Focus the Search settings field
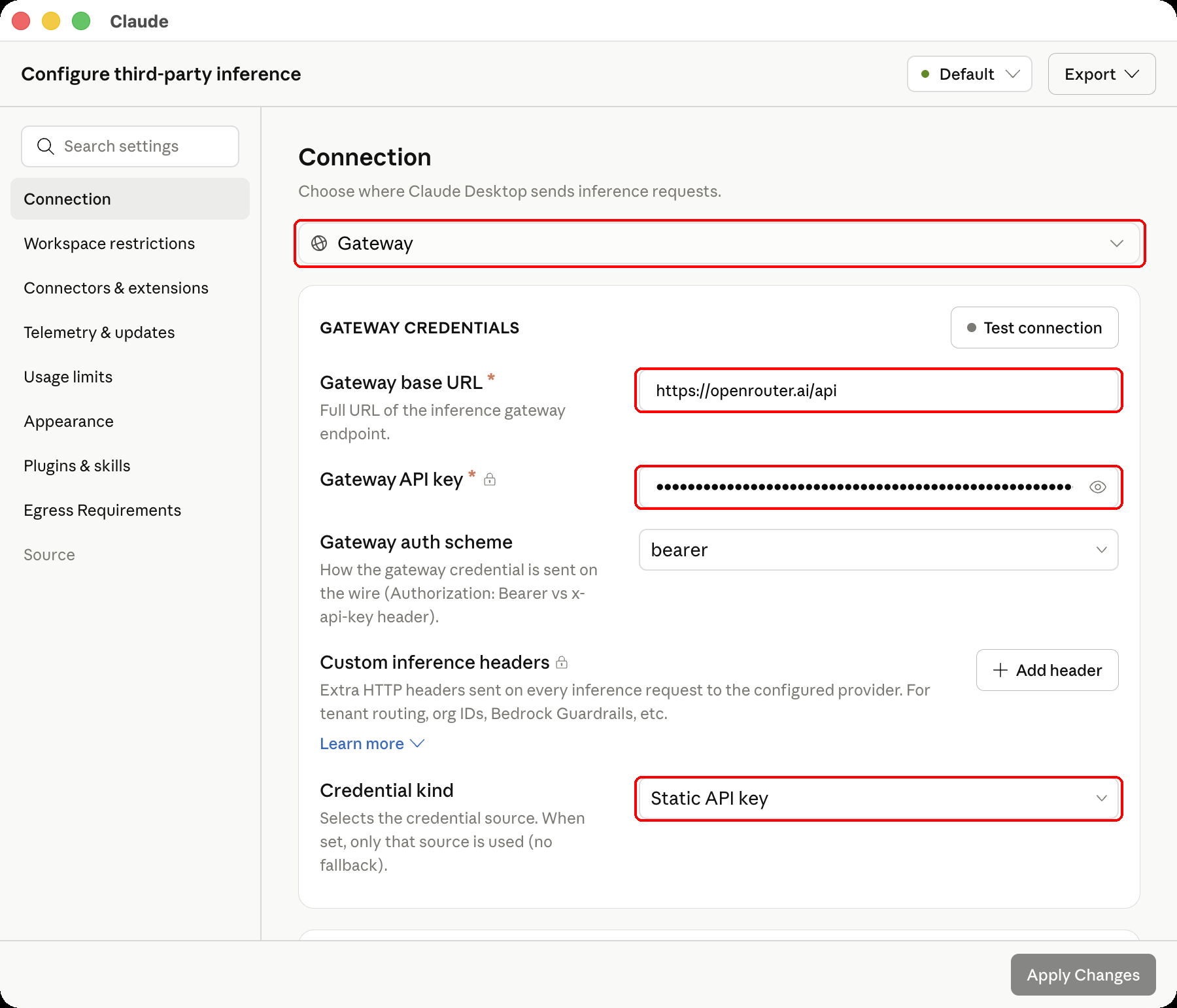Image resolution: width=1177 pixels, height=1008 pixels. pyautogui.click(x=130, y=146)
